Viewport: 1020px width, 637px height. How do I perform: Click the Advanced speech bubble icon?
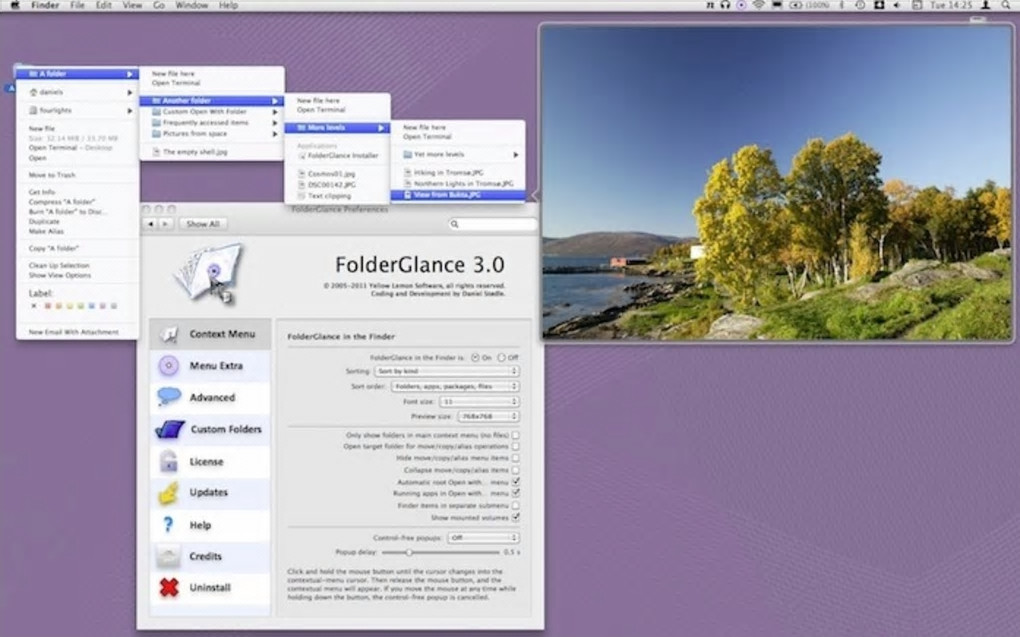click(169, 397)
